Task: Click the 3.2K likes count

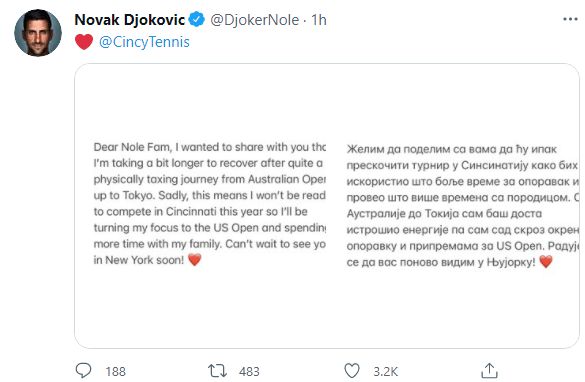Action: [x=386, y=372]
